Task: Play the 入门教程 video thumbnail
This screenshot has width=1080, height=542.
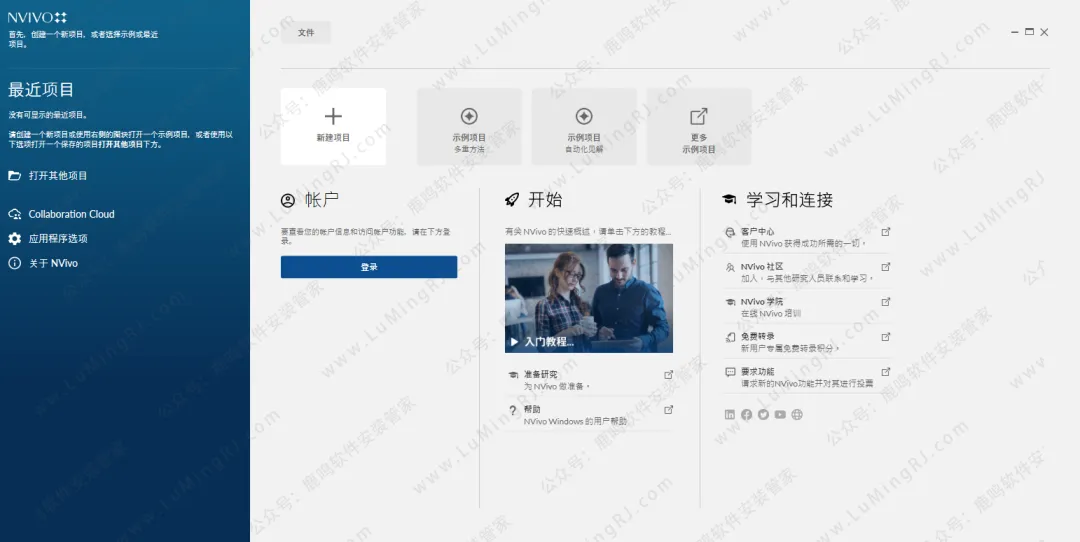Action: click(588, 298)
